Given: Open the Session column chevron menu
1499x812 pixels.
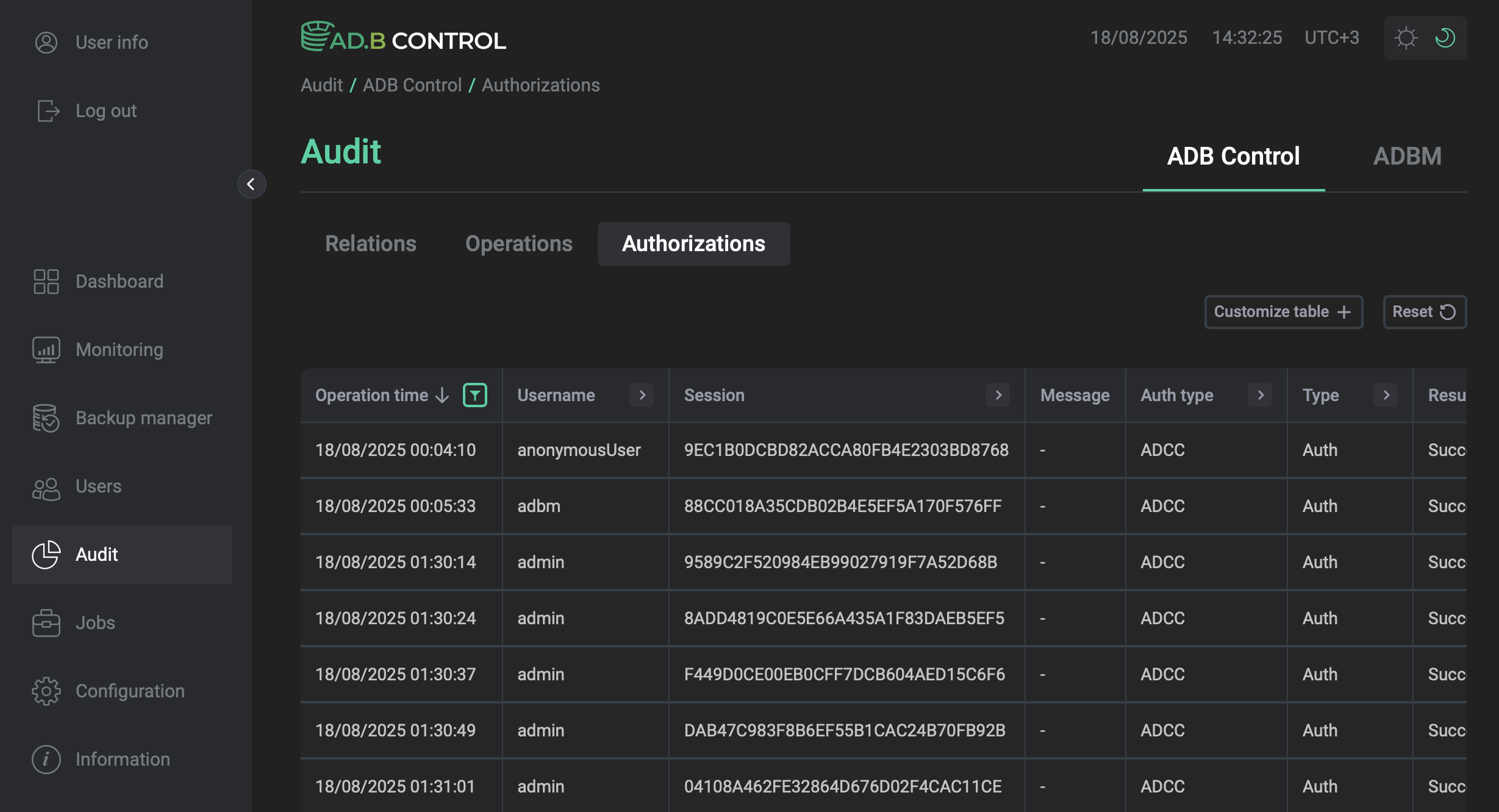Looking at the screenshot, I should tap(998, 395).
